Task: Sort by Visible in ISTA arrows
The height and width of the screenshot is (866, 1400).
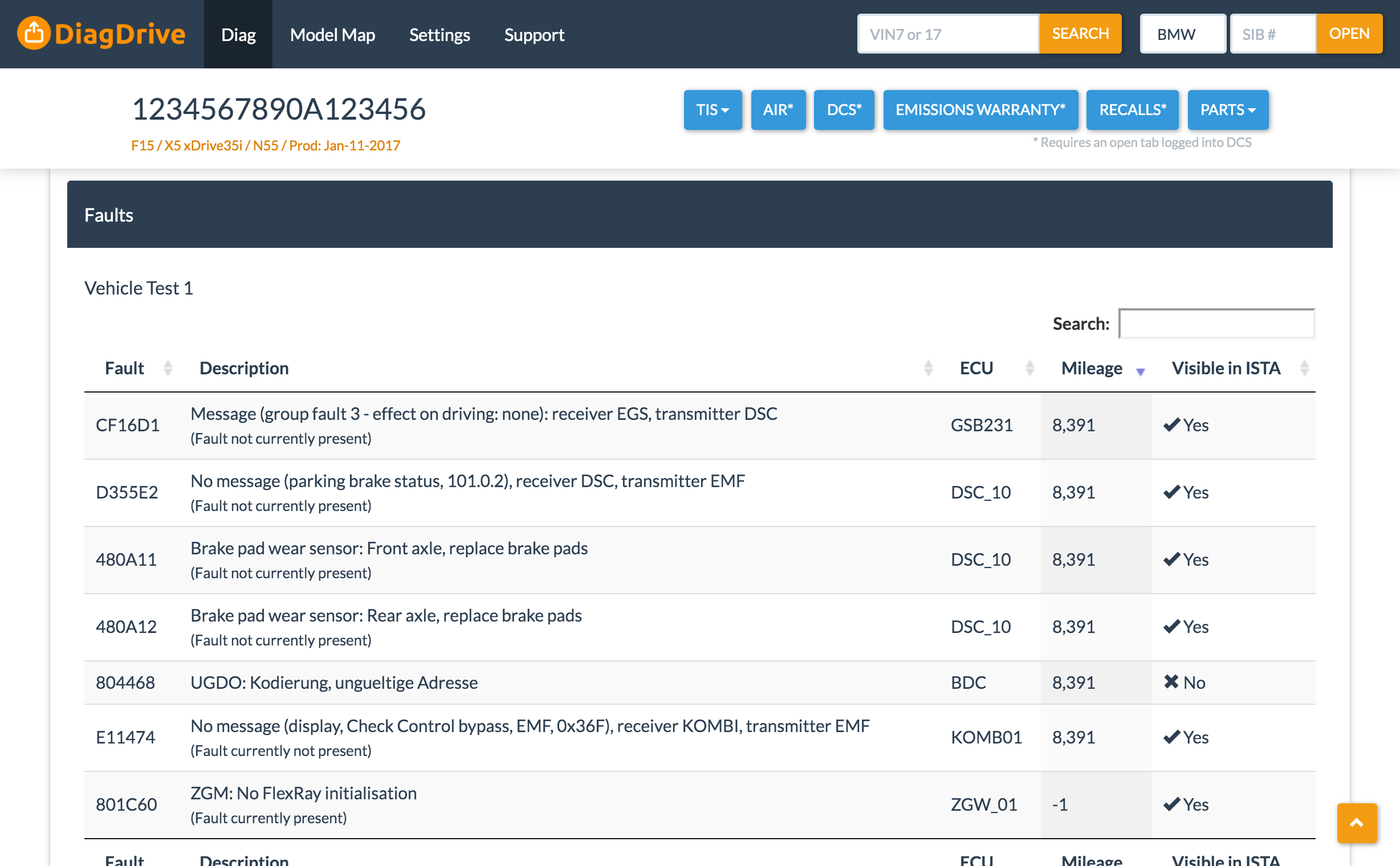Action: pos(1304,367)
